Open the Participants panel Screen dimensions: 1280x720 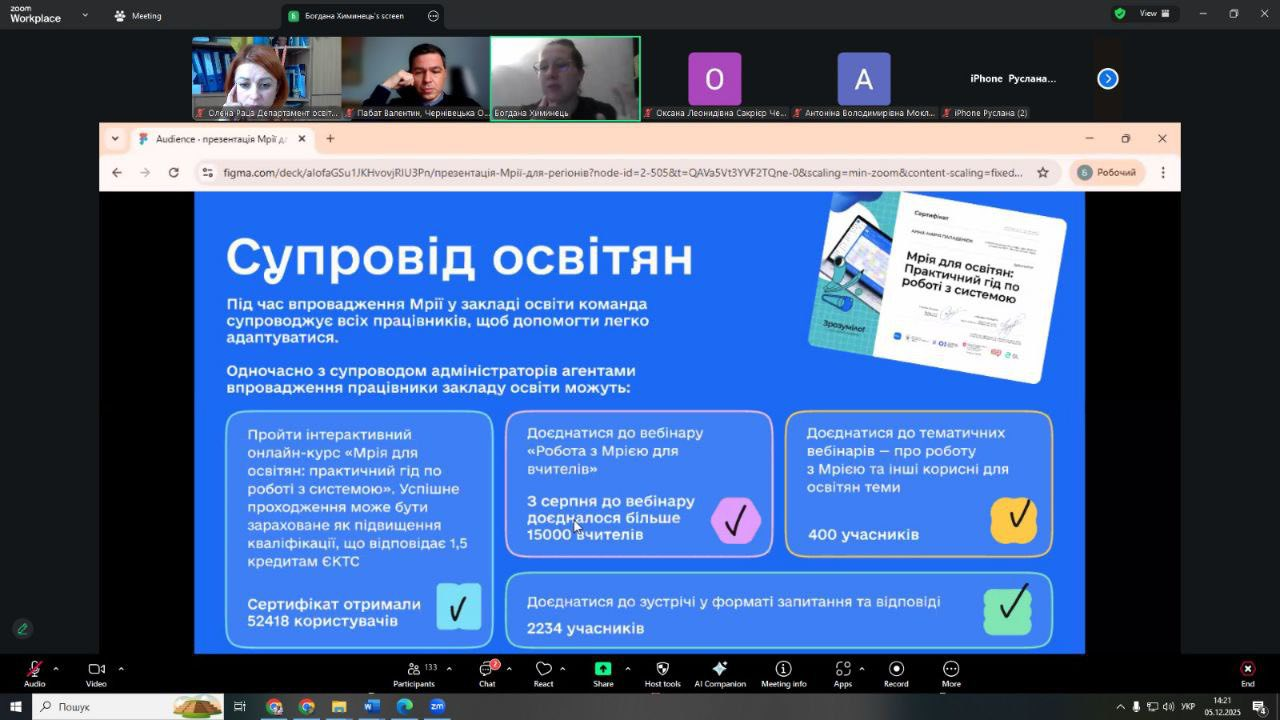click(x=414, y=674)
